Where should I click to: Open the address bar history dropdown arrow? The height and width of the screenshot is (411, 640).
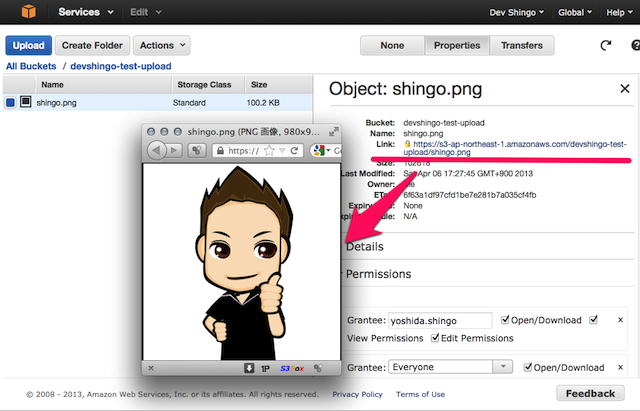[282, 151]
